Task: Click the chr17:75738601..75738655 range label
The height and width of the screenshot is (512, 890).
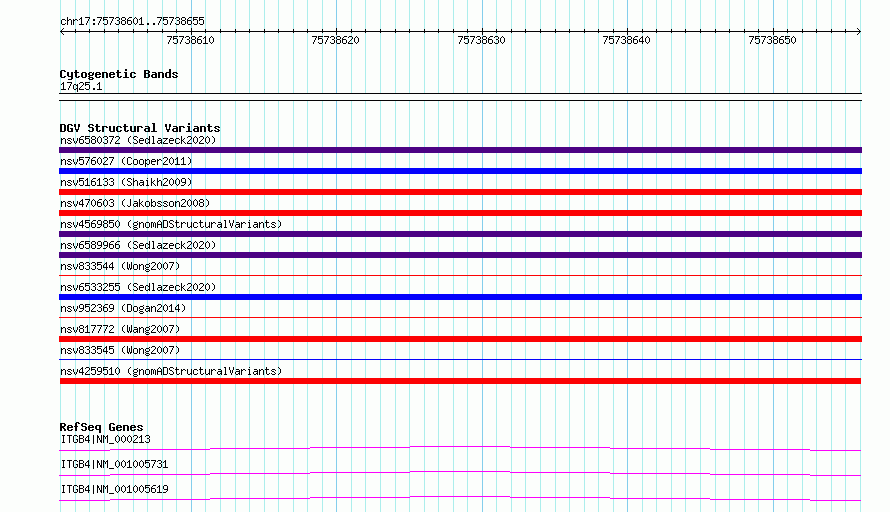Action: [132, 22]
